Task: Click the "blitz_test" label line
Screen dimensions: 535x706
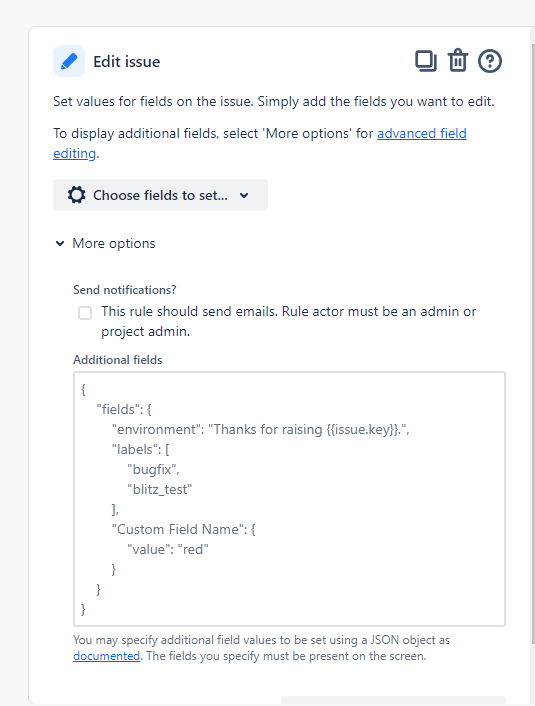Action: [x=160, y=489]
